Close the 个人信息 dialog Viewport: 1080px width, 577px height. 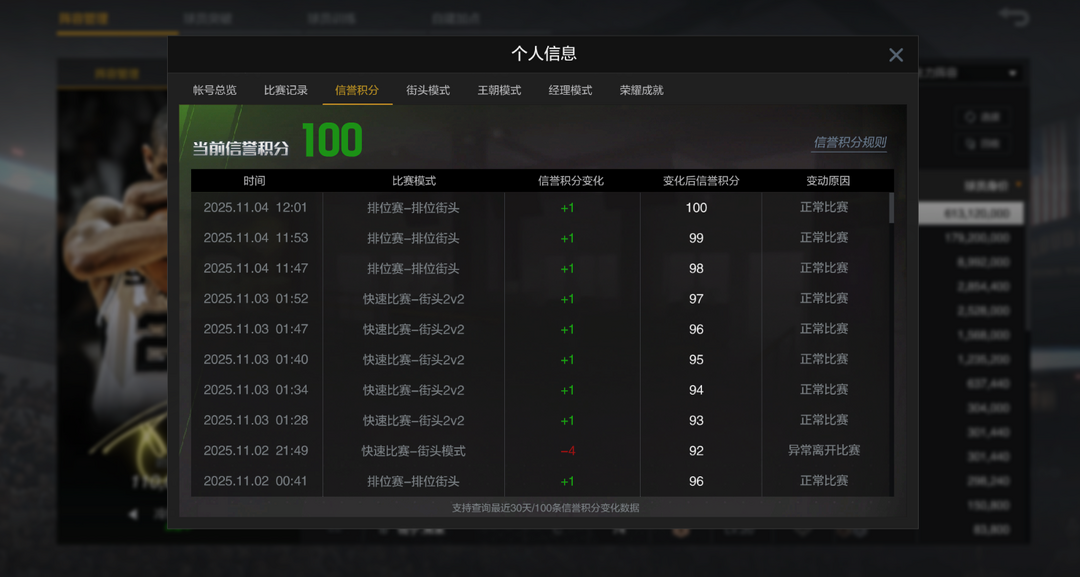[x=895, y=55]
